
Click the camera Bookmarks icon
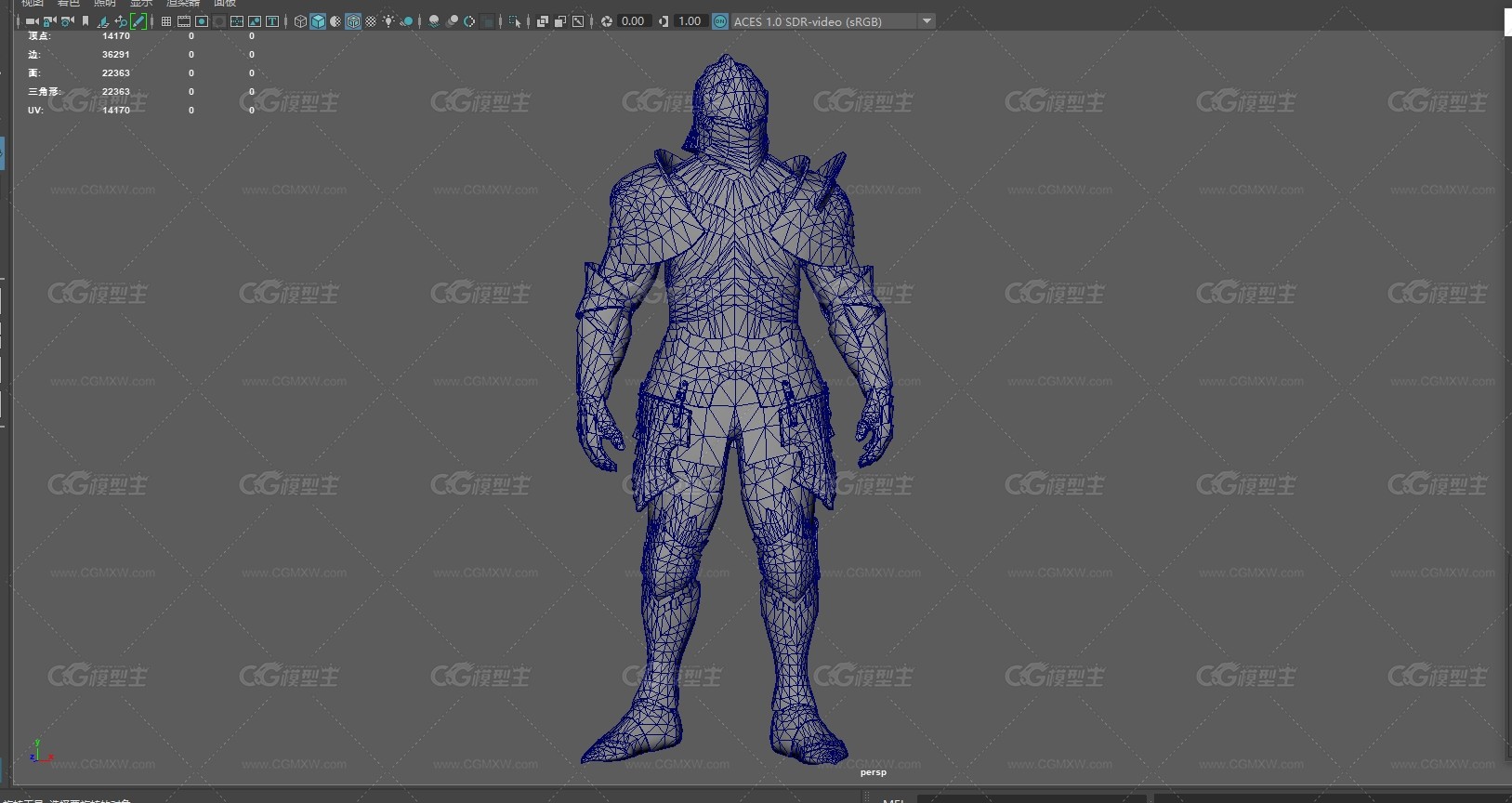[85, 21]
